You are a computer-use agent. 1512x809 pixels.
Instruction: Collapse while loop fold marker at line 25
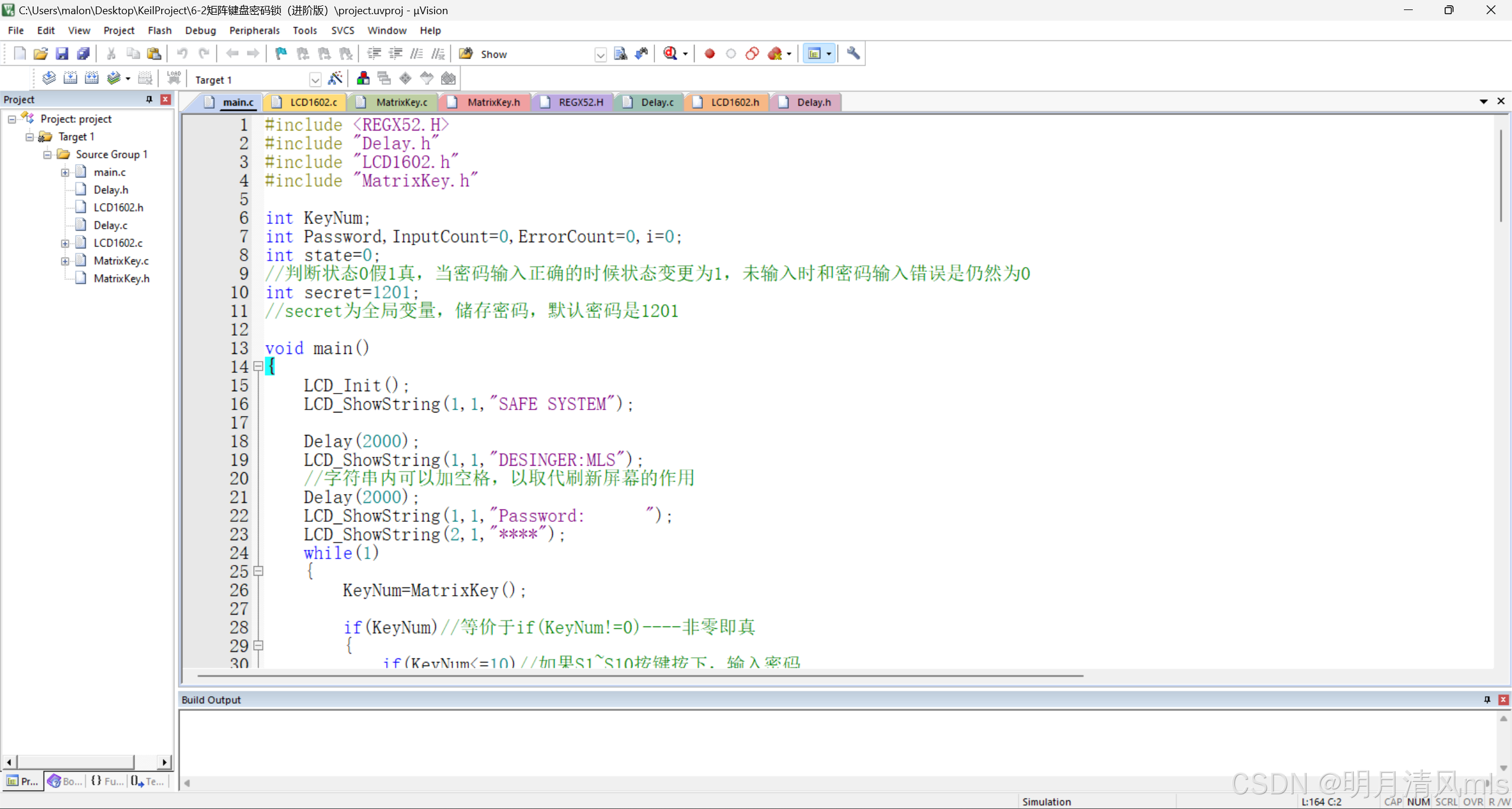(258, 571)
